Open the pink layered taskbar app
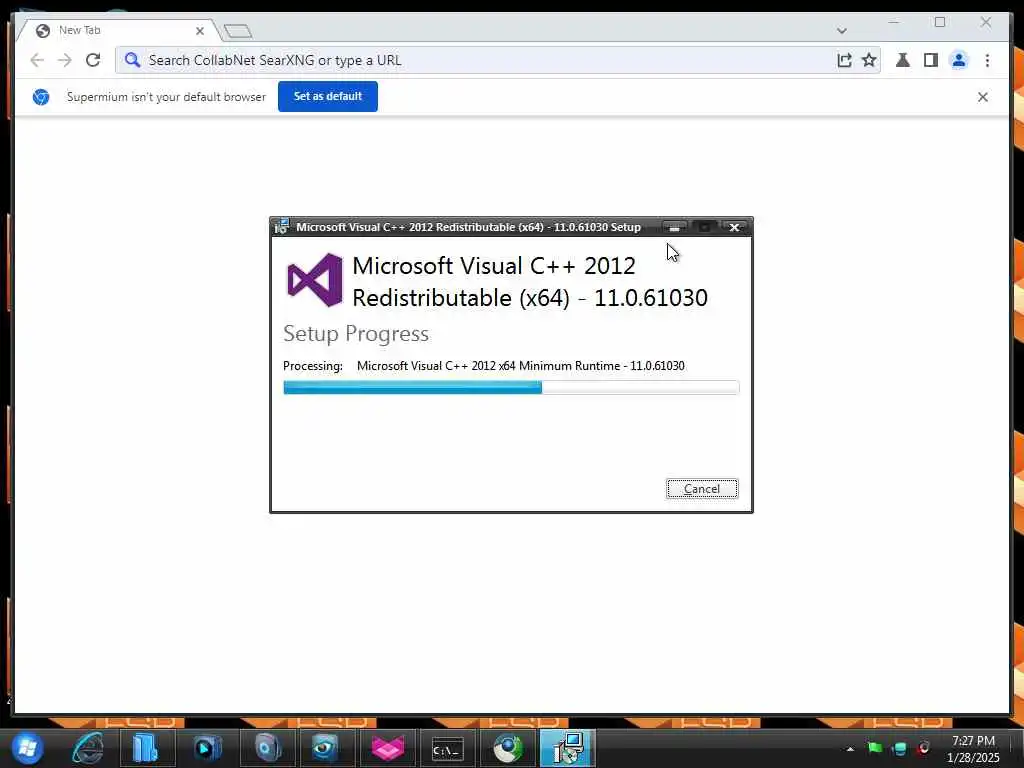 tap(387, 748)
